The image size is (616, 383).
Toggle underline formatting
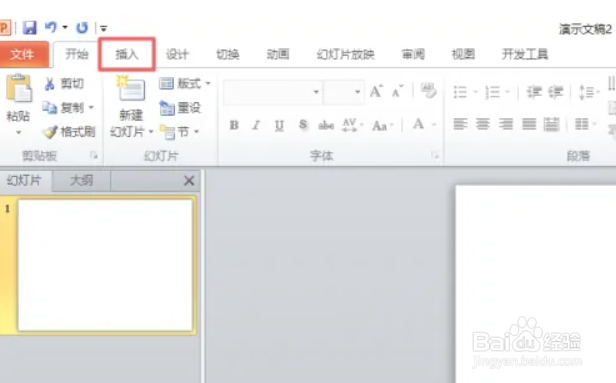tap(279, 125)
